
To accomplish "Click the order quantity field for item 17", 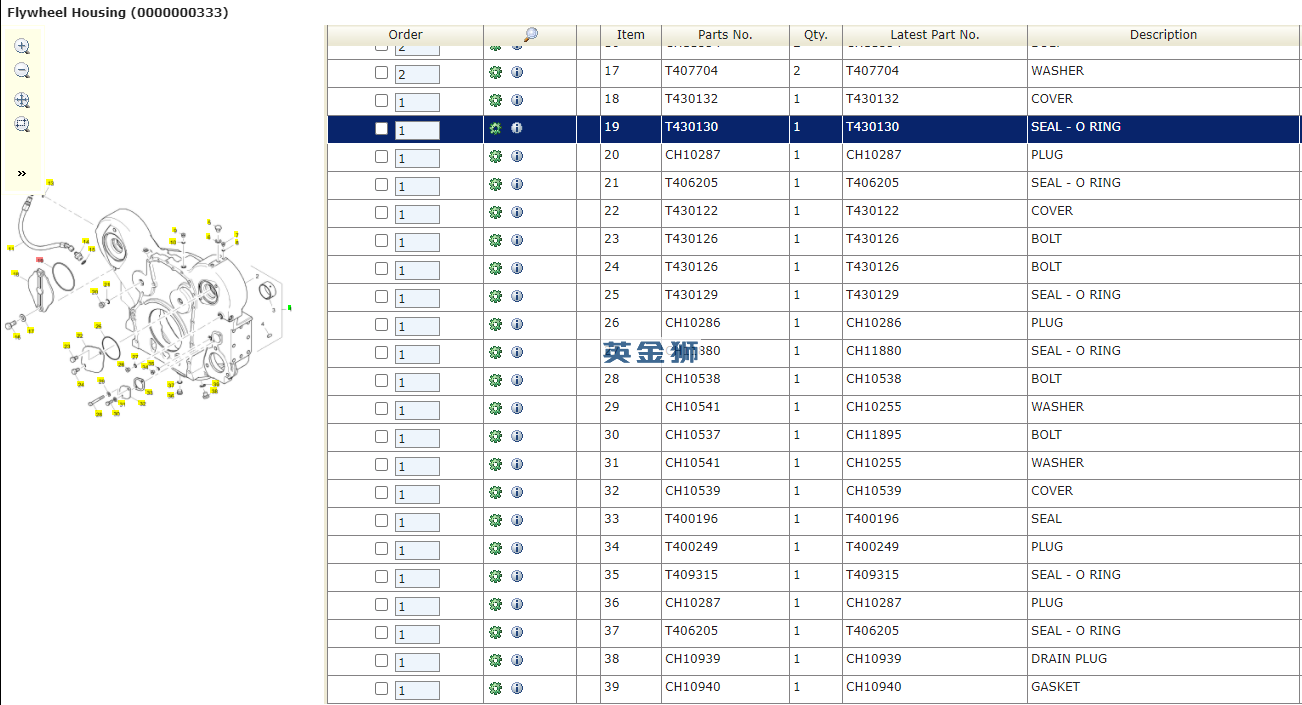I will 417,74.
